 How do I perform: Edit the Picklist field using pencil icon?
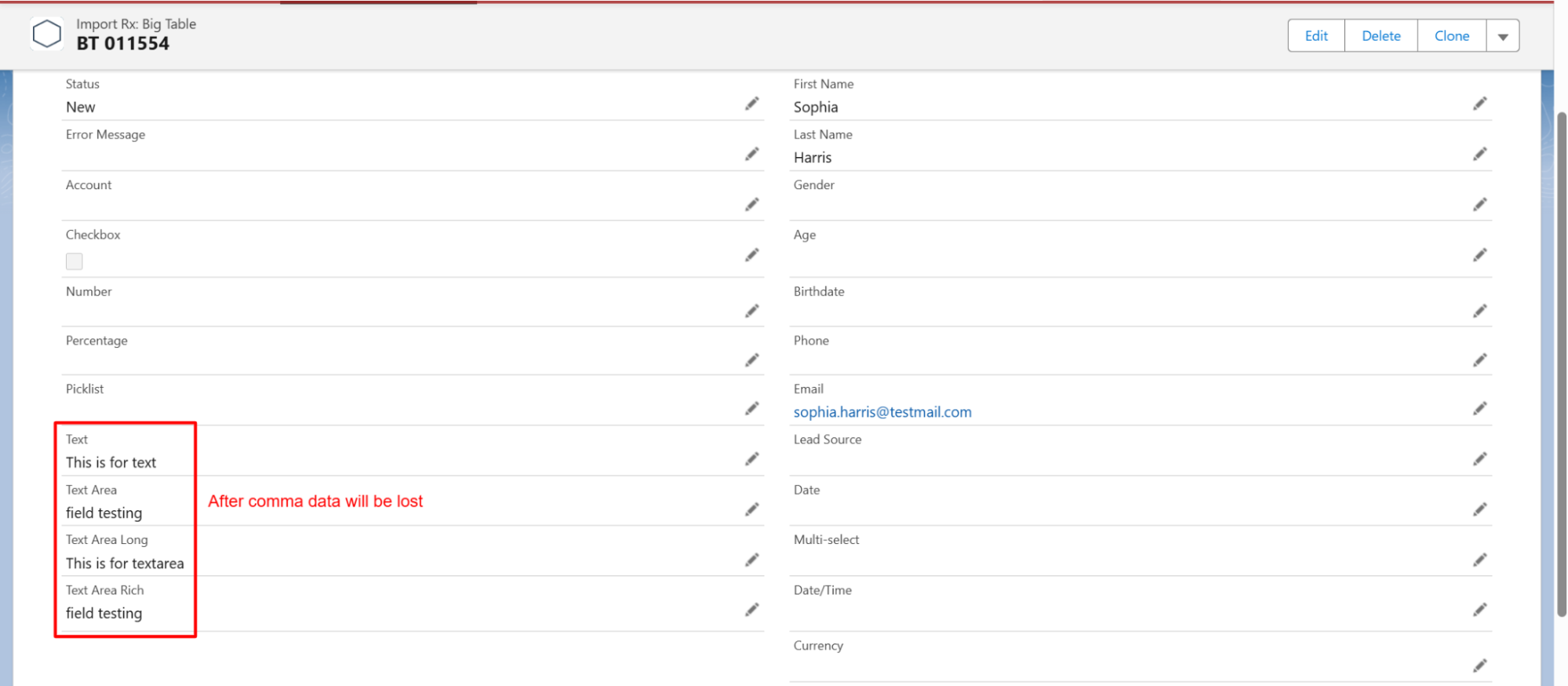751,408
